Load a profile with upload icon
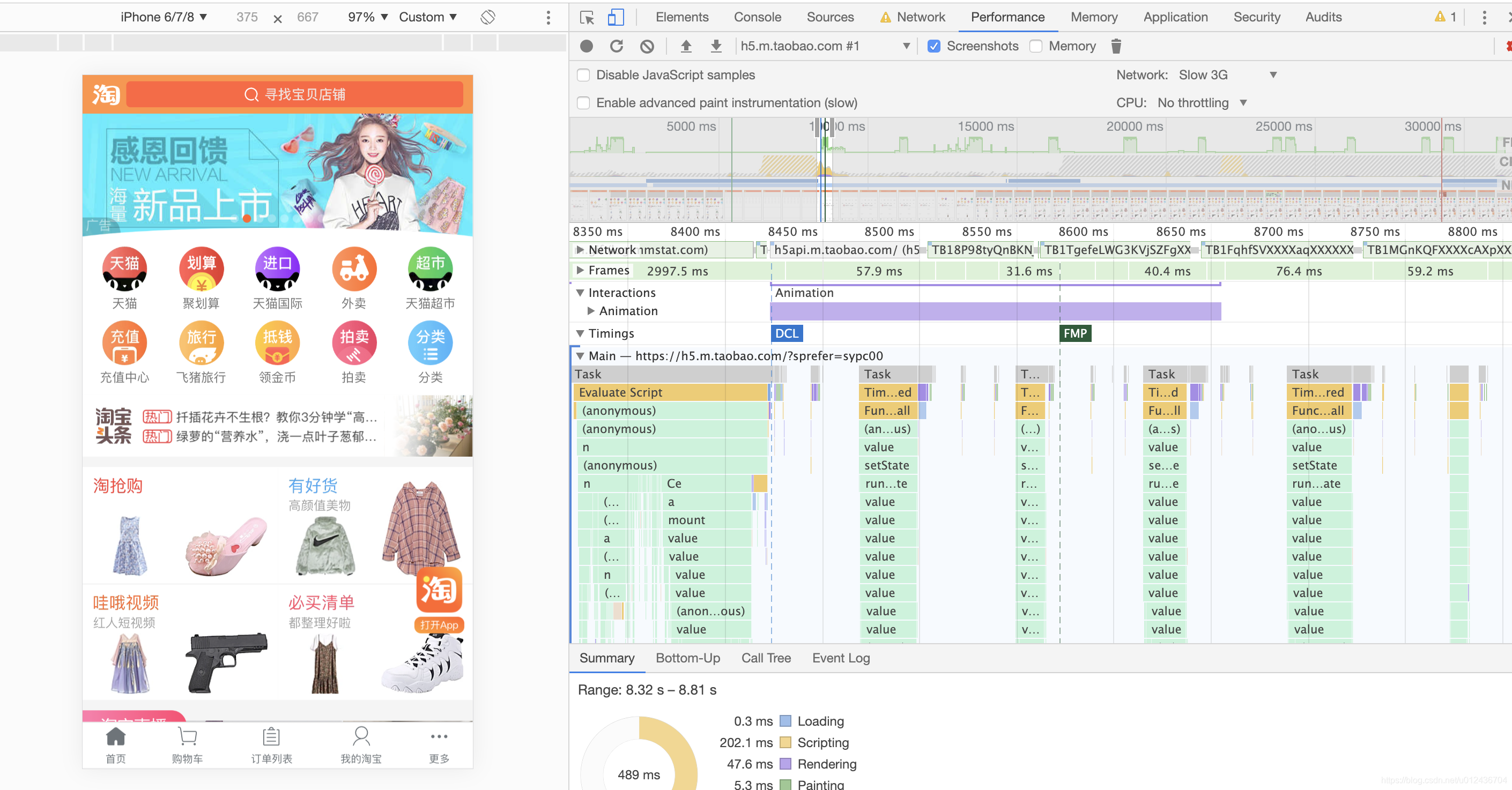Image resolution: width=1512 pixels, height=790 pixels. click(x=686, y=47)
